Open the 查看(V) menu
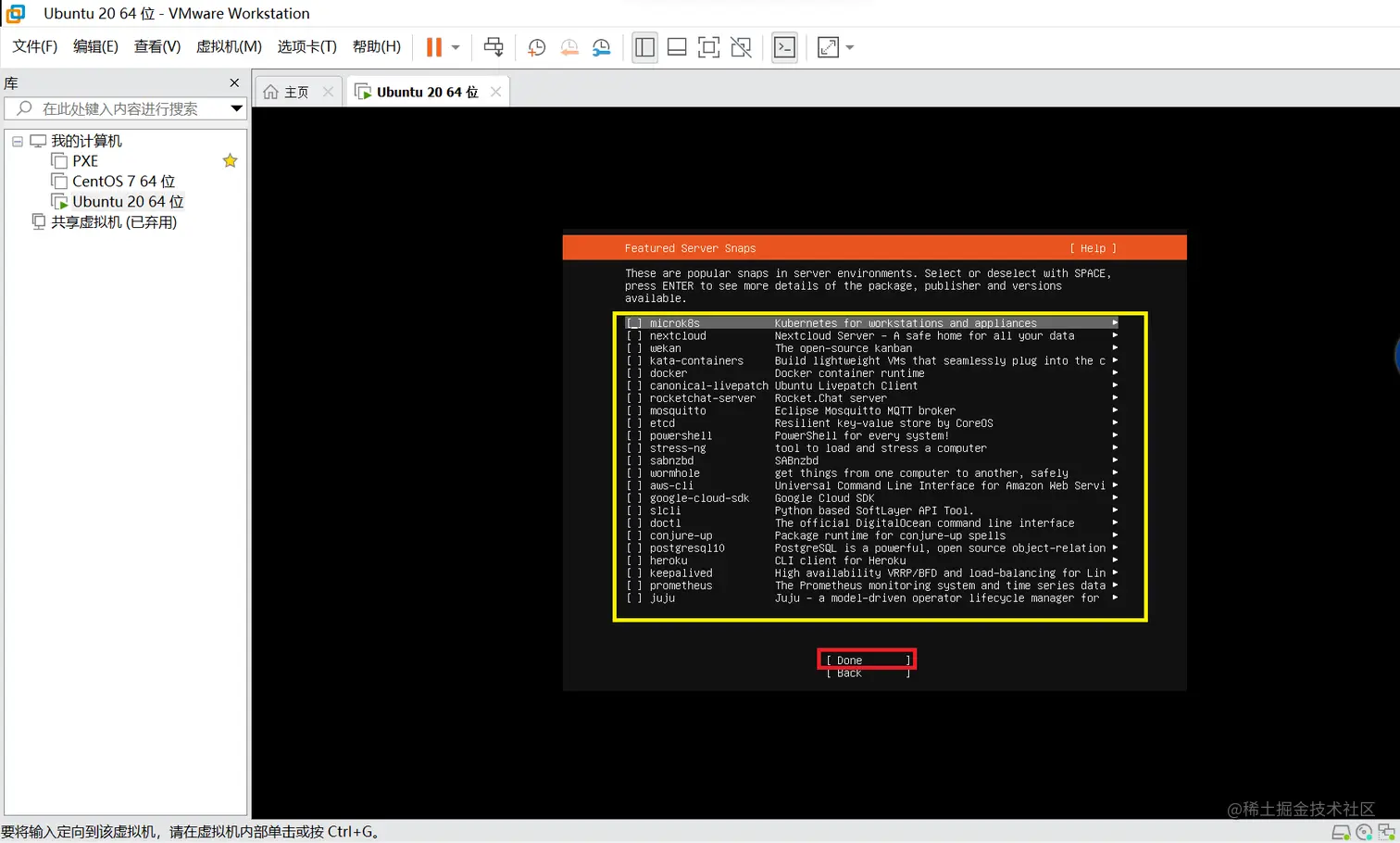The height and width of the screenshot is (843, 1400). pos(157,46)
